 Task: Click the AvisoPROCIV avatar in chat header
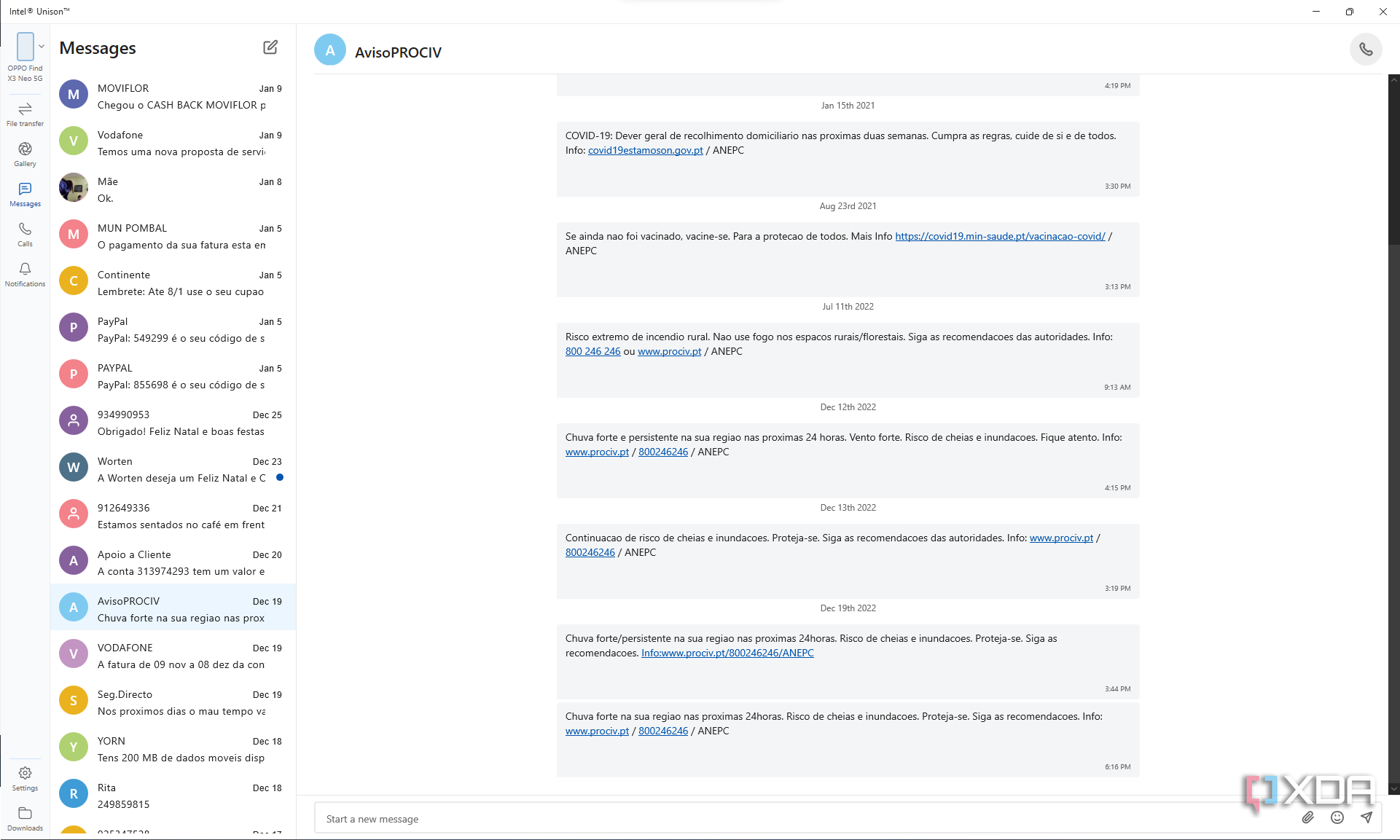pos(330,50)
